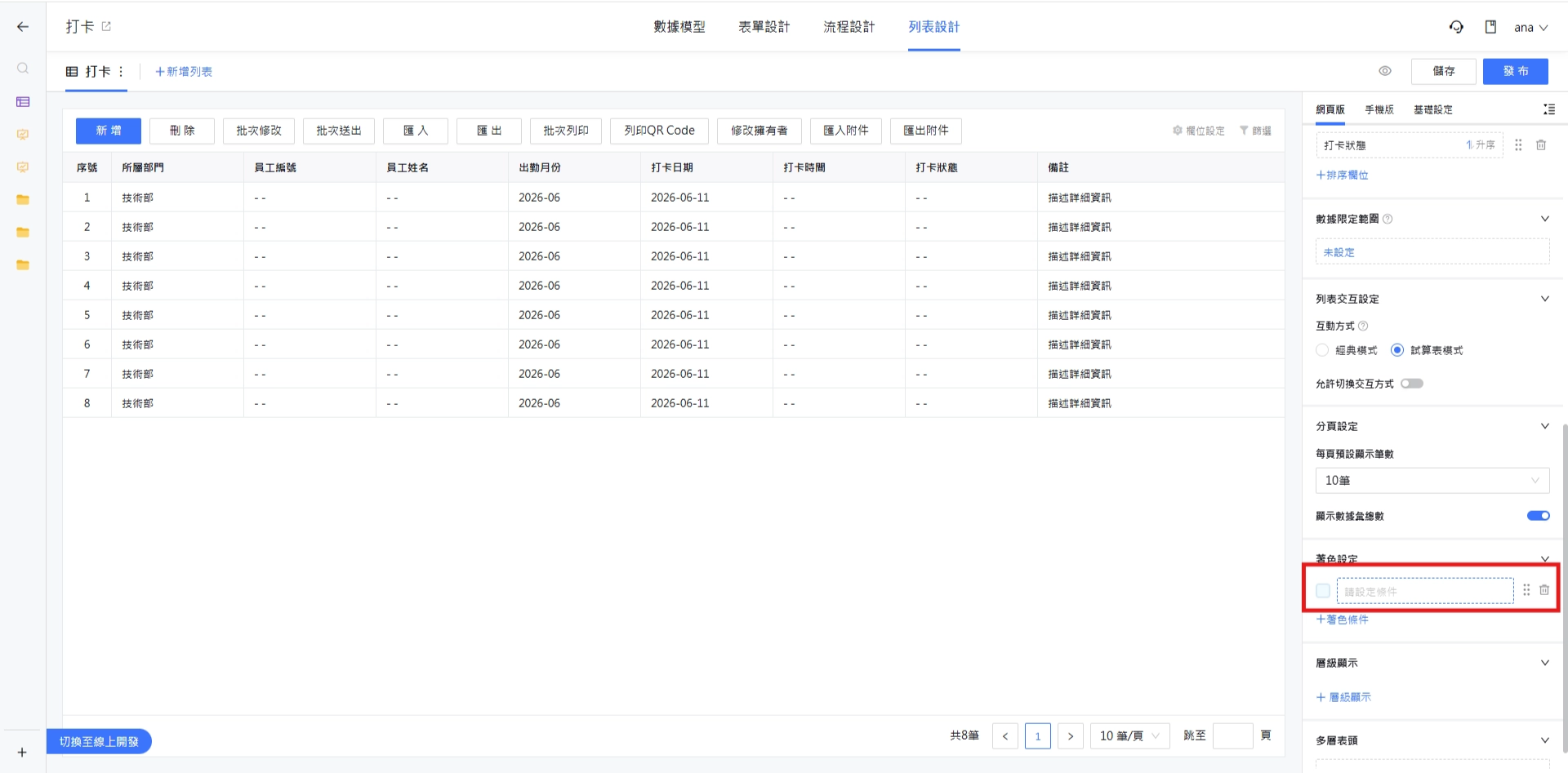This screenshot has height=773, width=1568.
Task: Collapse the 層級顯示 section
Action: point(1544,663)
